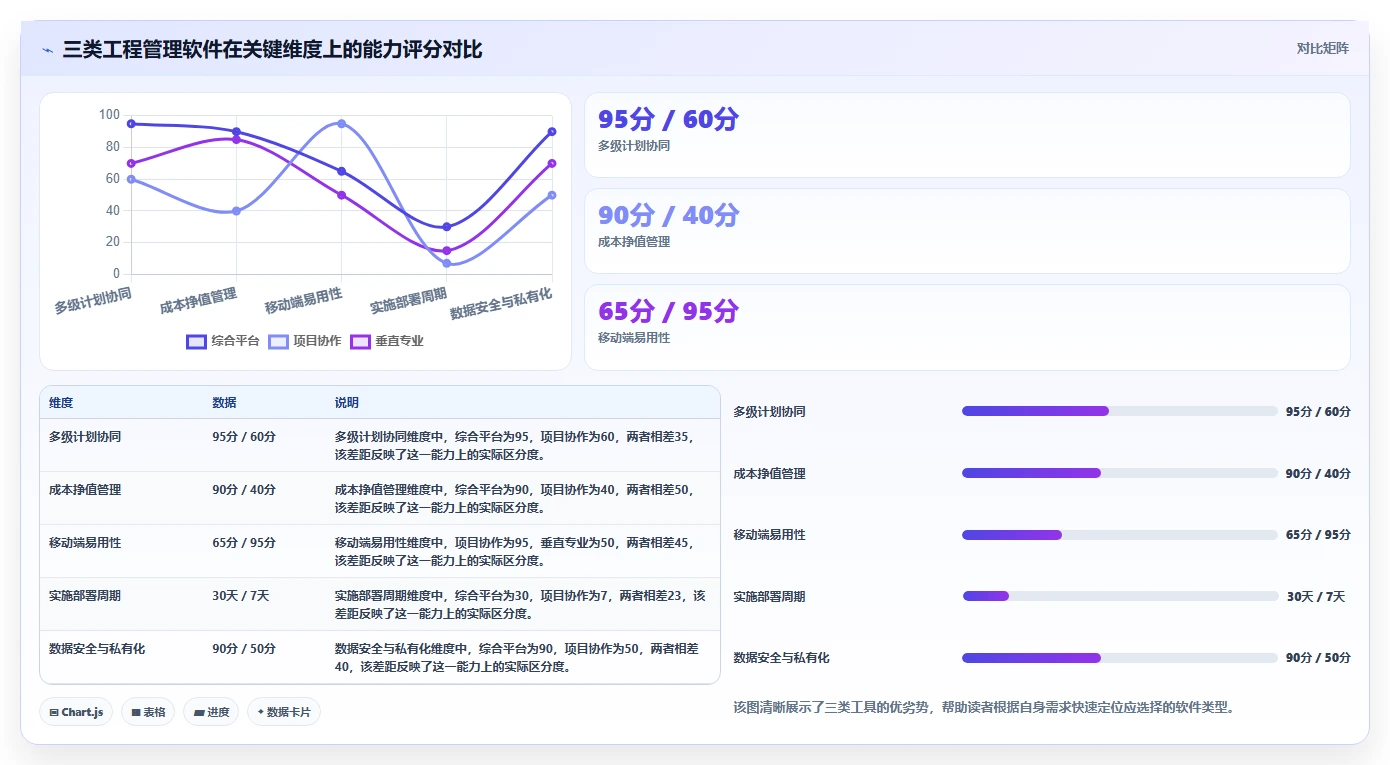The image size is (1390, 765).
Task: Click the 进度 tag button
Action: coord(211,712)
